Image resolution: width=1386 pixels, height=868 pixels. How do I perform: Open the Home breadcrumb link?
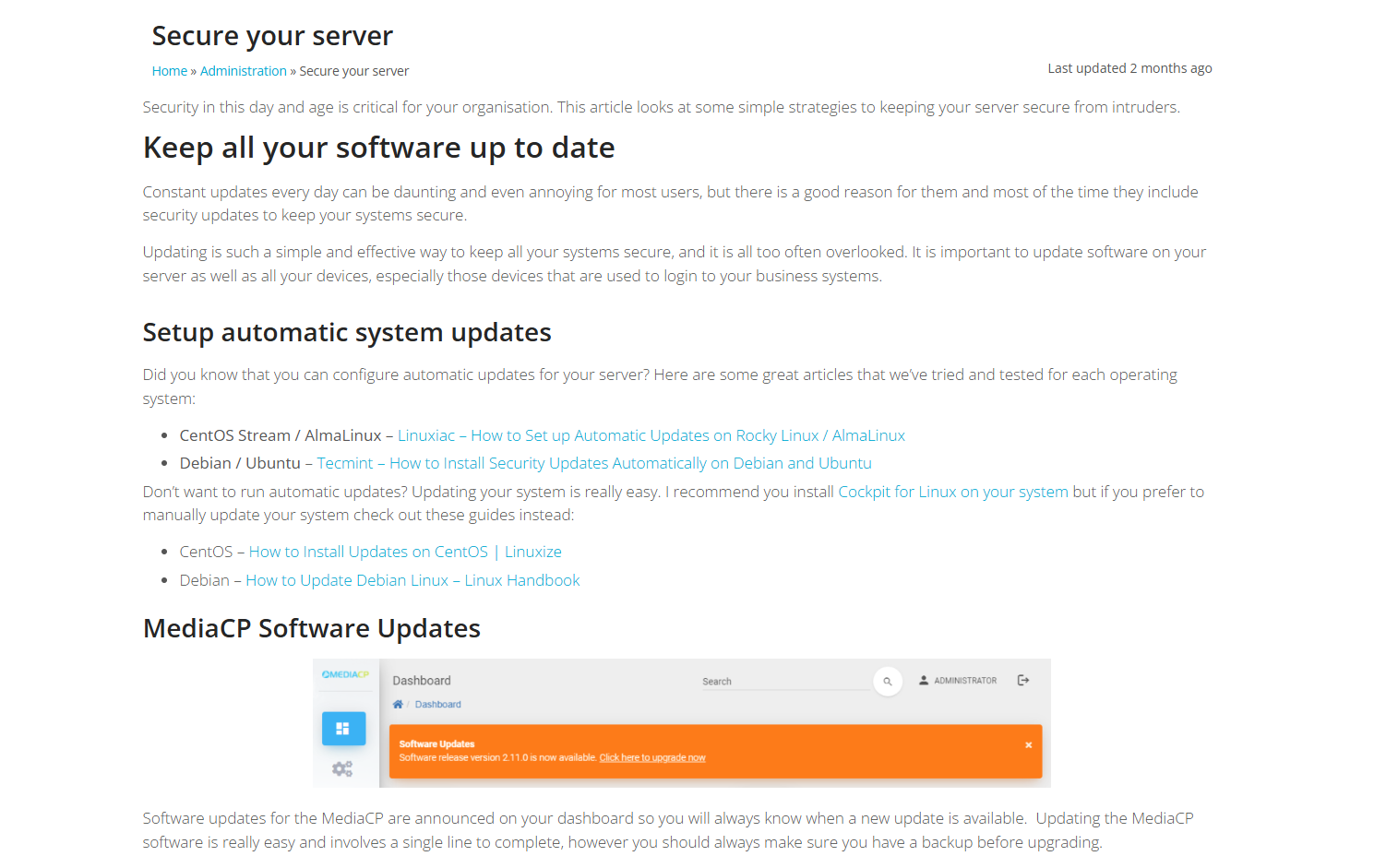click(170, 71)
